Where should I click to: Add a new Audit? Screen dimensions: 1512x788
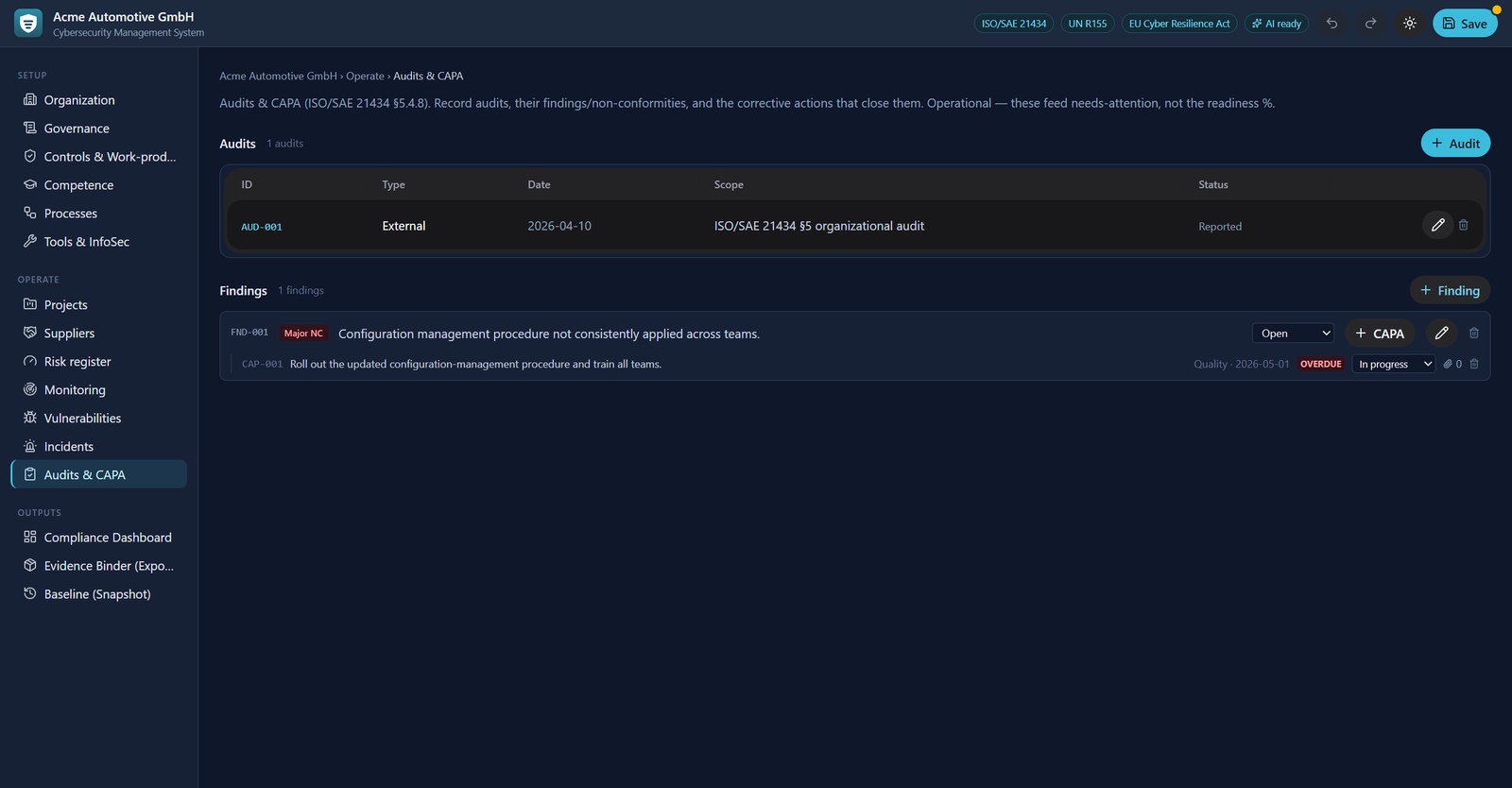[x=1455, y=144]
